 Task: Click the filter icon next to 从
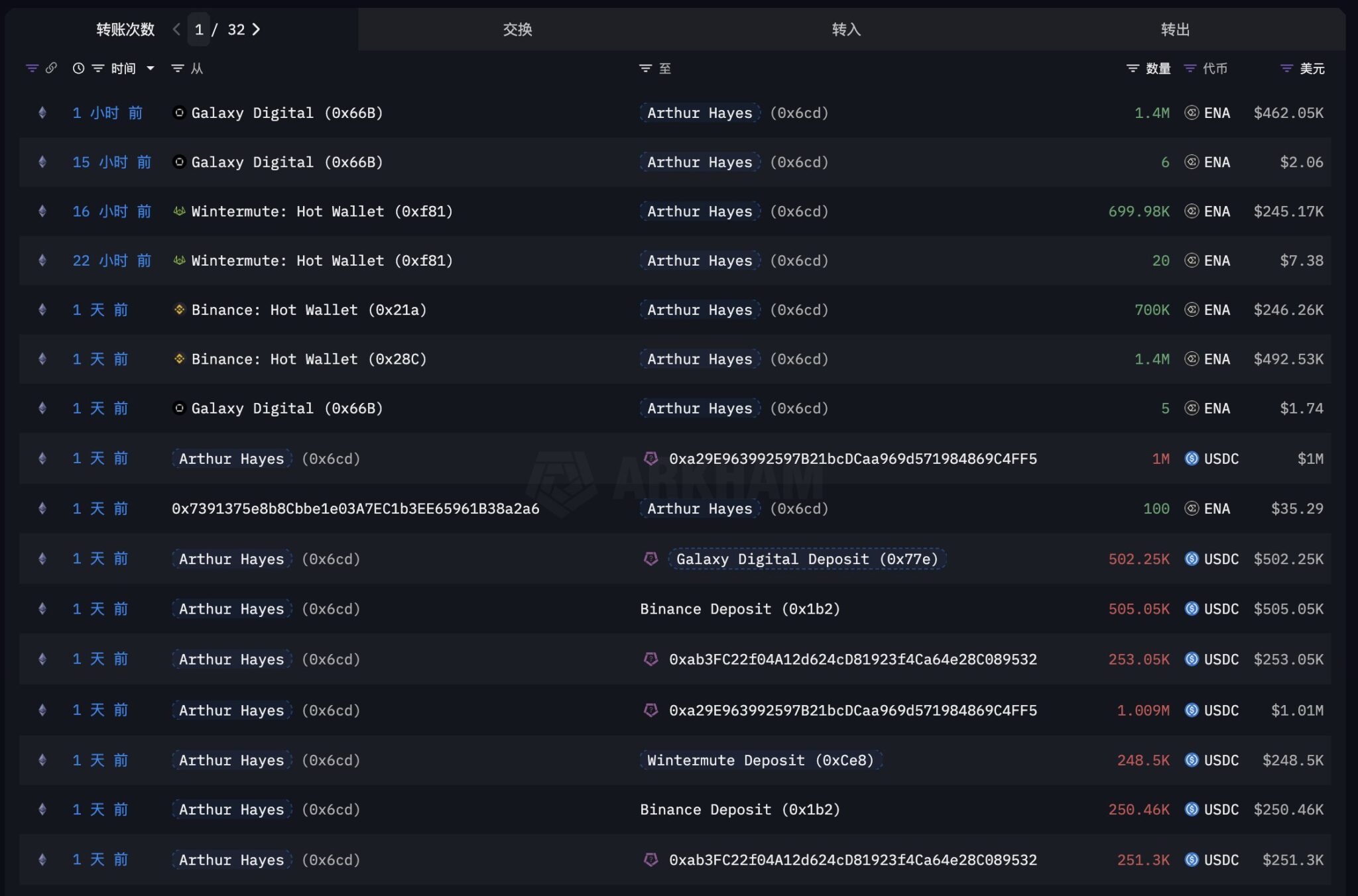tap(177, 68)
